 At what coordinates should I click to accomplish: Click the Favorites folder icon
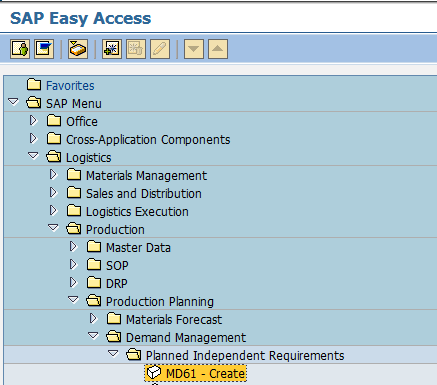[34, 85]
